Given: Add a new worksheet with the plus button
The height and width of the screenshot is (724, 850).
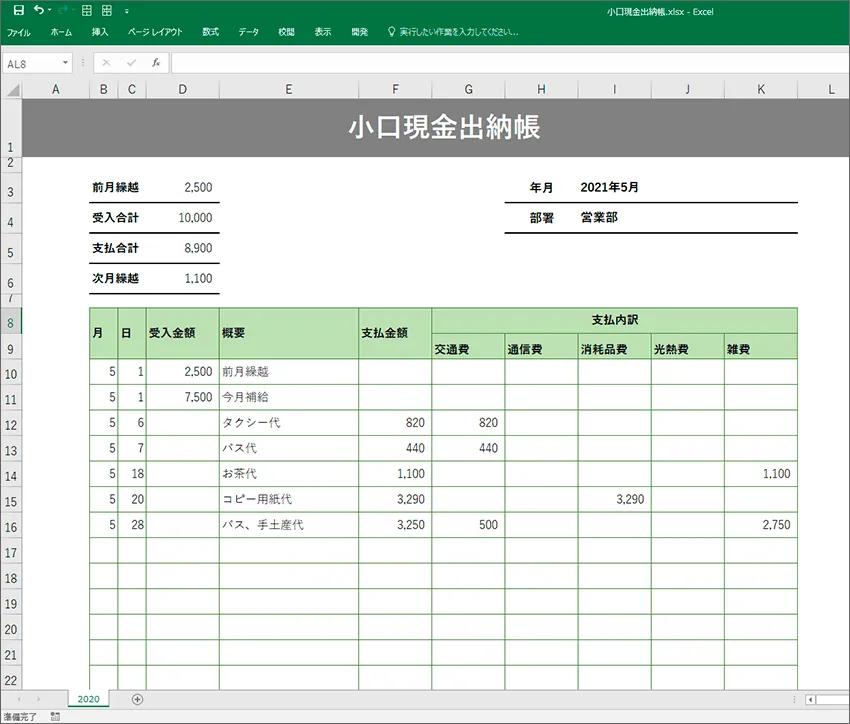Looking at the screenshot, I should (x=137, y=698).
